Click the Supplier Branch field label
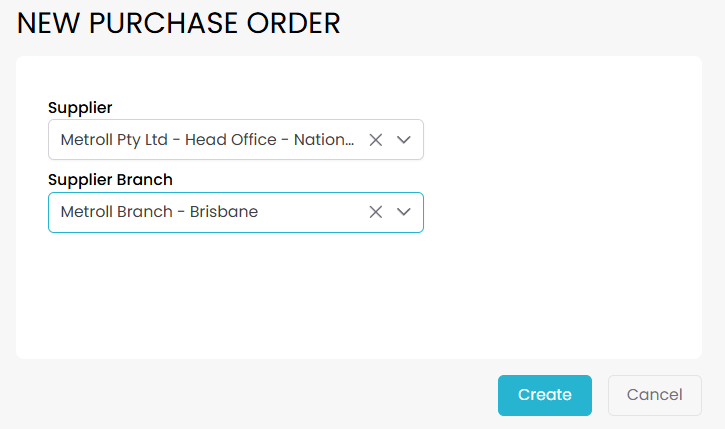 (110, 180)
